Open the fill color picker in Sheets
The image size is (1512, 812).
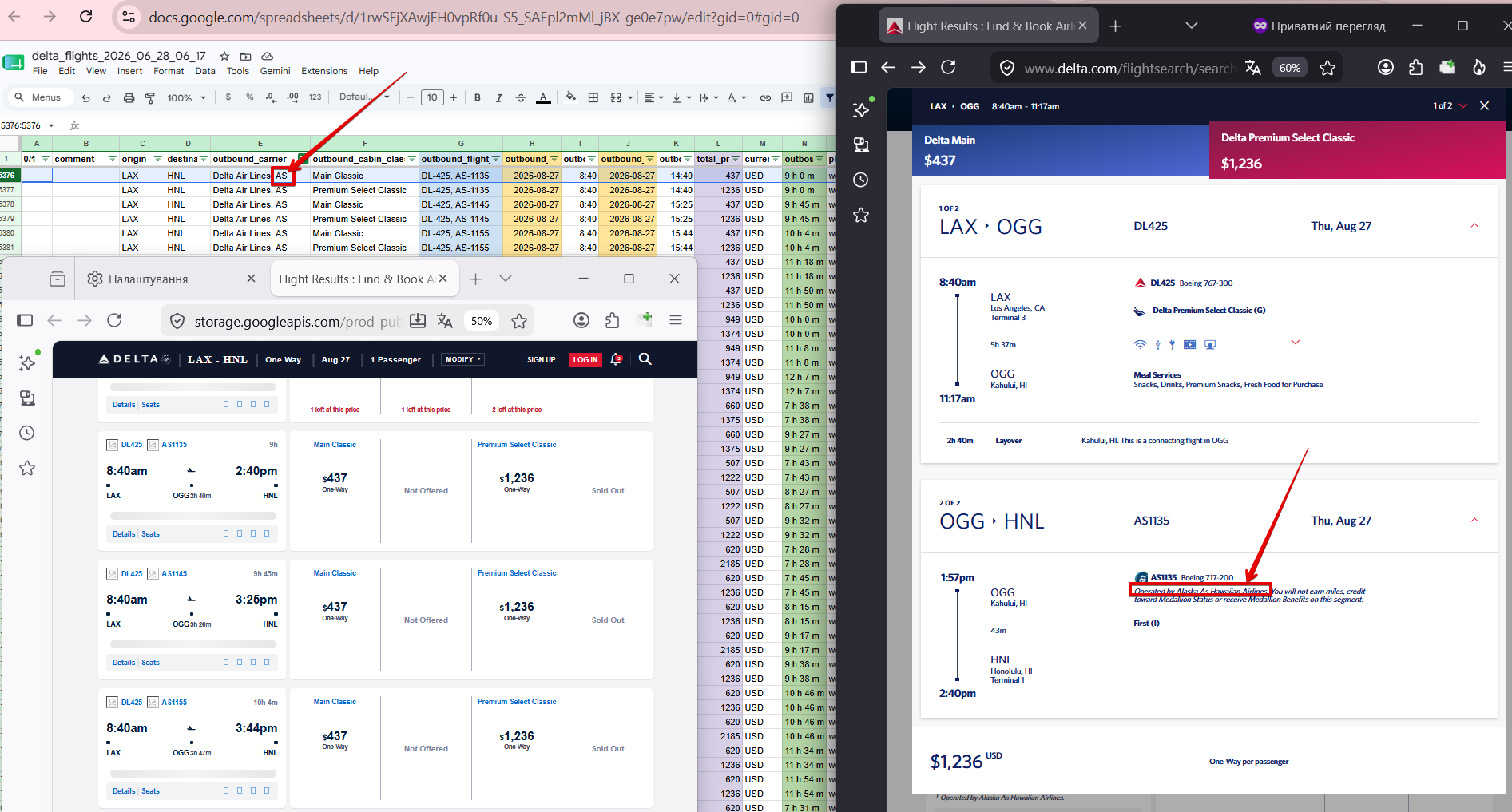tap(571, 97)
